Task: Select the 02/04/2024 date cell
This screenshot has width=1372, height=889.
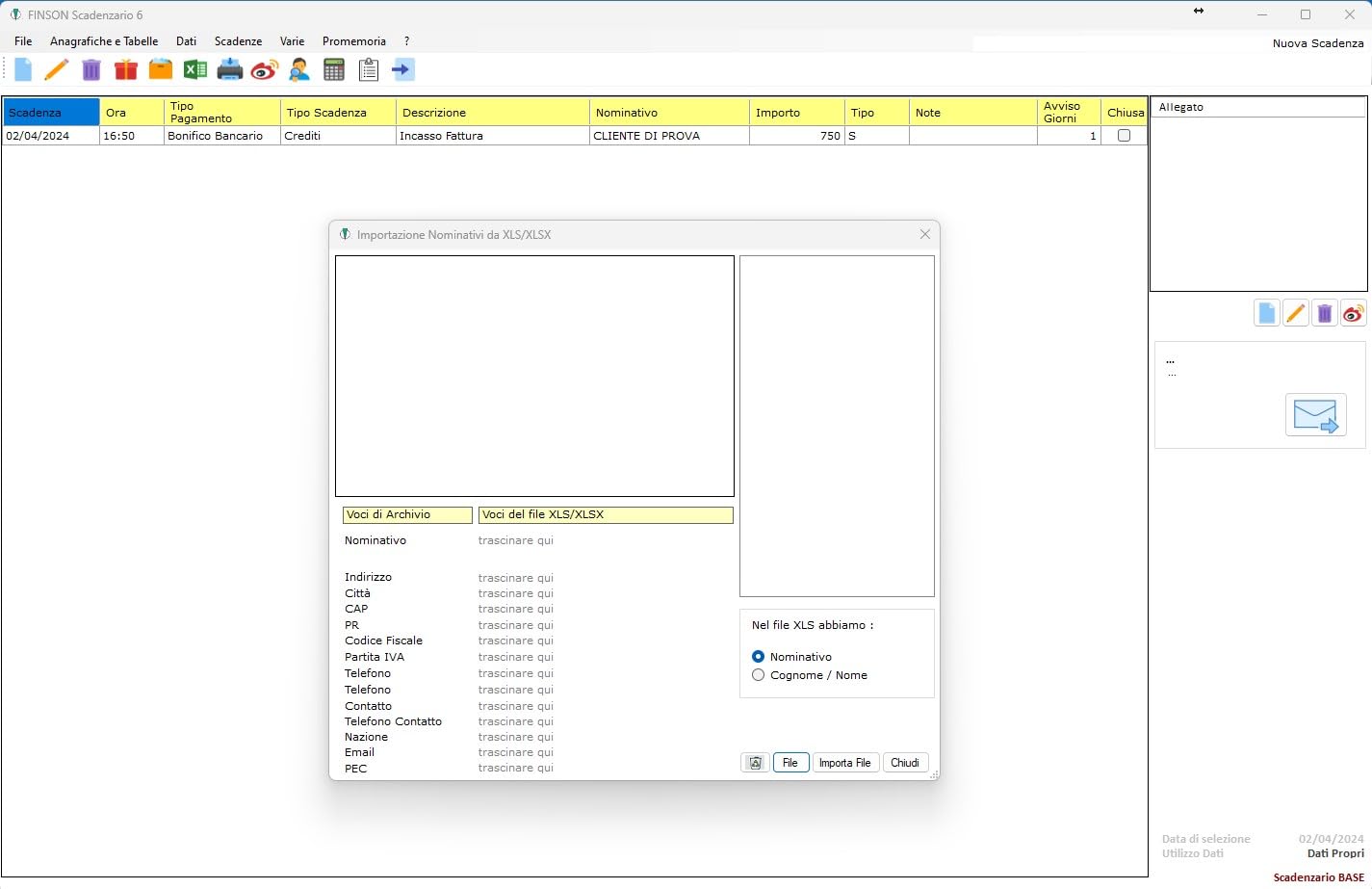Action: click(x=51, y=136)
